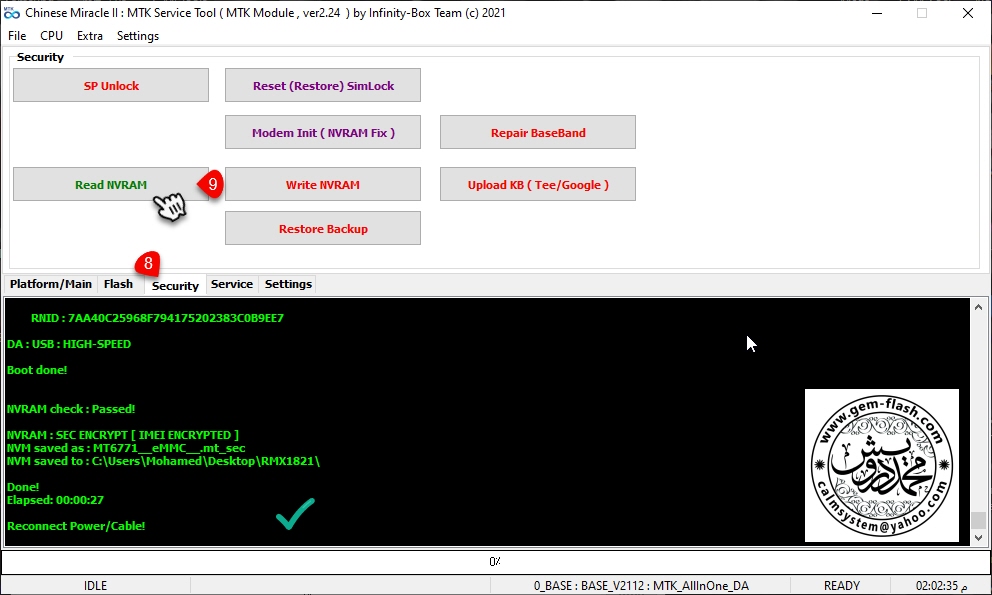Click 'DA : USB : HIGH-SPEED' log line
The width and height of the screenshot is (992, 595).
coord(69,344)
